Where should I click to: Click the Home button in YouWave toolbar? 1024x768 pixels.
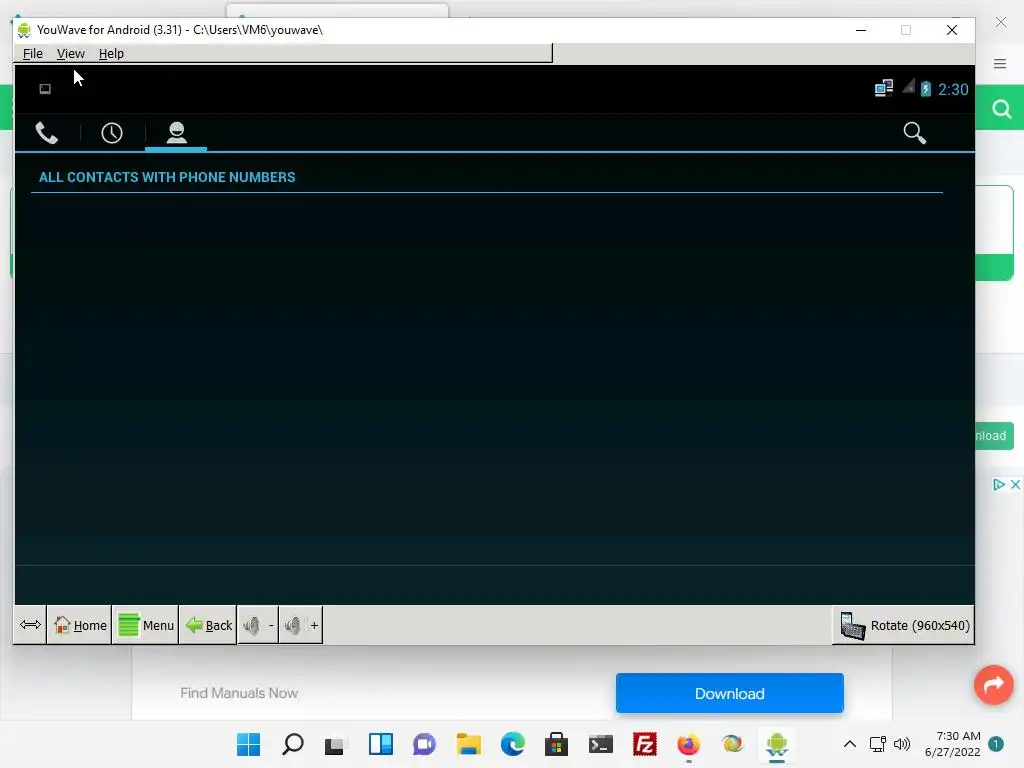point(80,625)
